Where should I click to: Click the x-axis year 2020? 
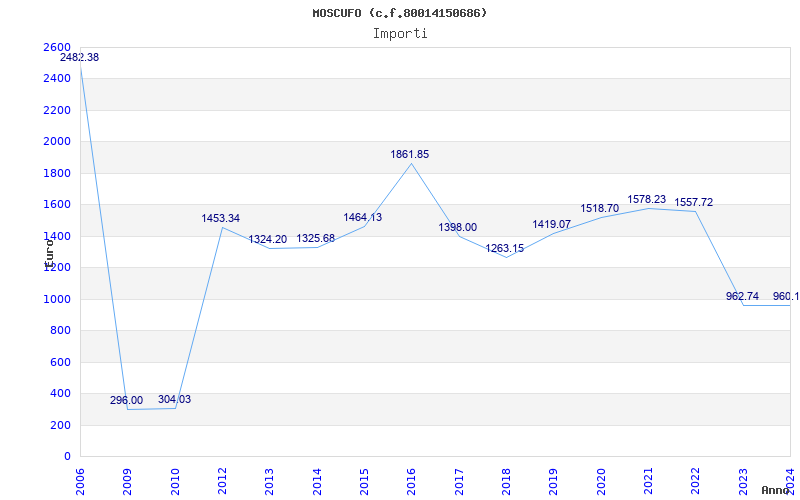pyautogui.click(x=601, y=482)
